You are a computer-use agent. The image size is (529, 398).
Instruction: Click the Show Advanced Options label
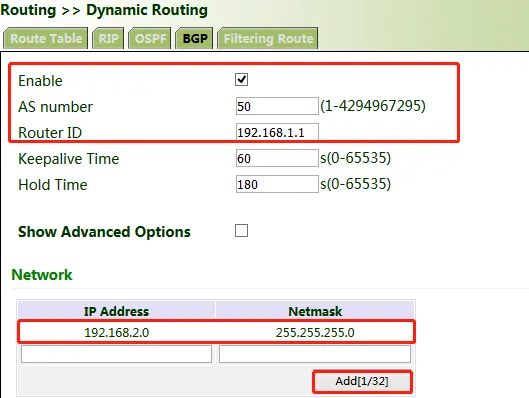(x=104, y=232)
